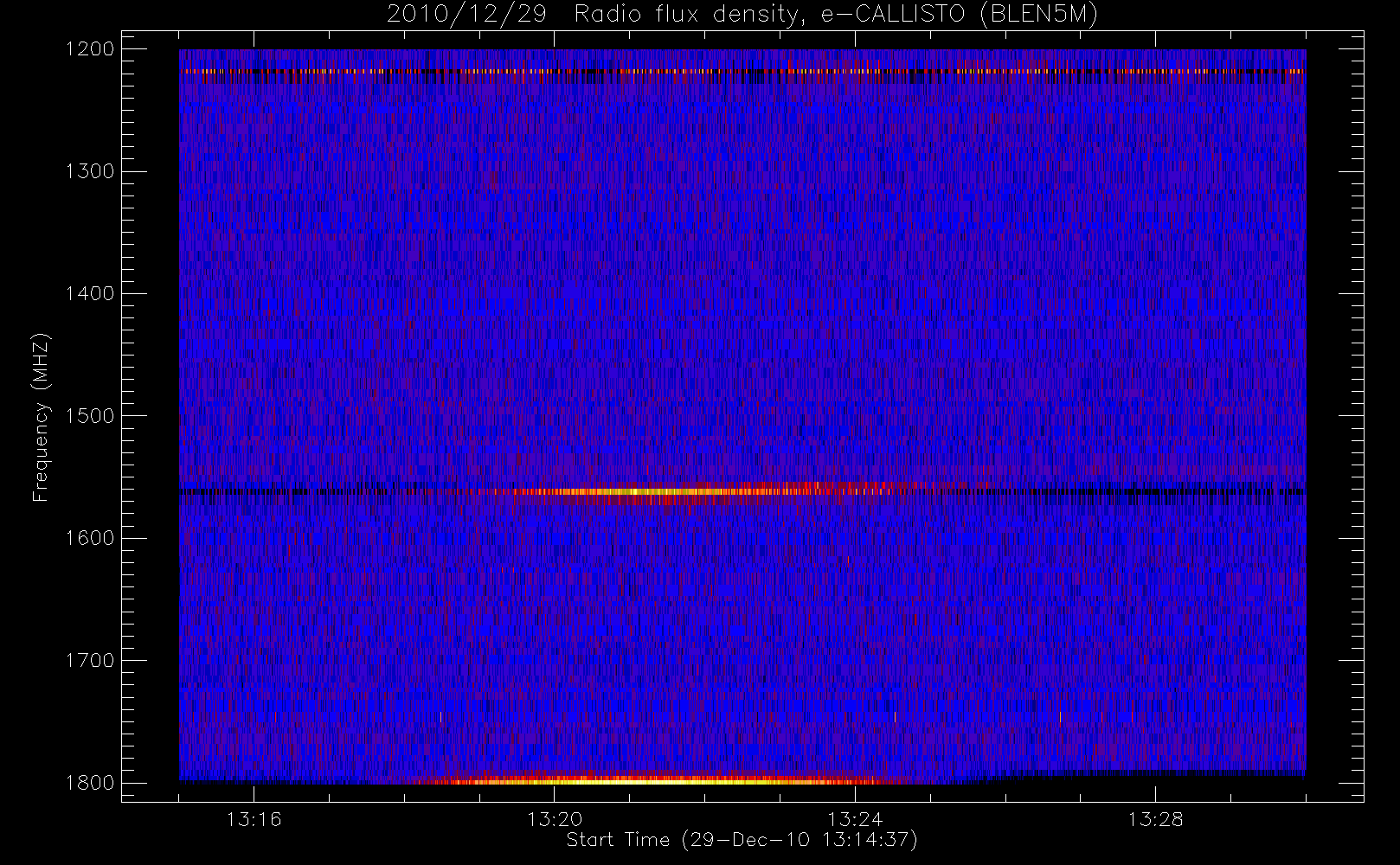Click the 1500 frequency tick label
Image resolution: width=1400 pixels, height=865 pixels.
pyautogui.click(x=90, y=416)
